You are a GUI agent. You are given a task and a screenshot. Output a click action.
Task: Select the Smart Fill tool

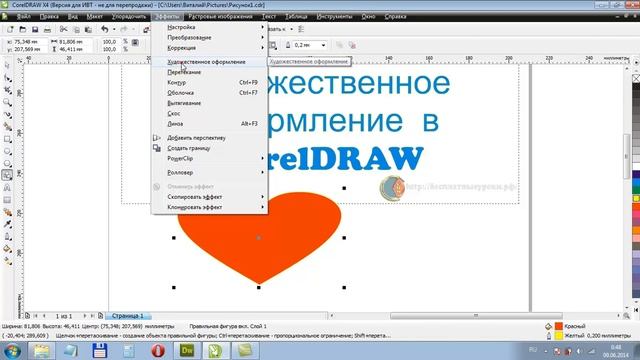(x=7, y=127)
